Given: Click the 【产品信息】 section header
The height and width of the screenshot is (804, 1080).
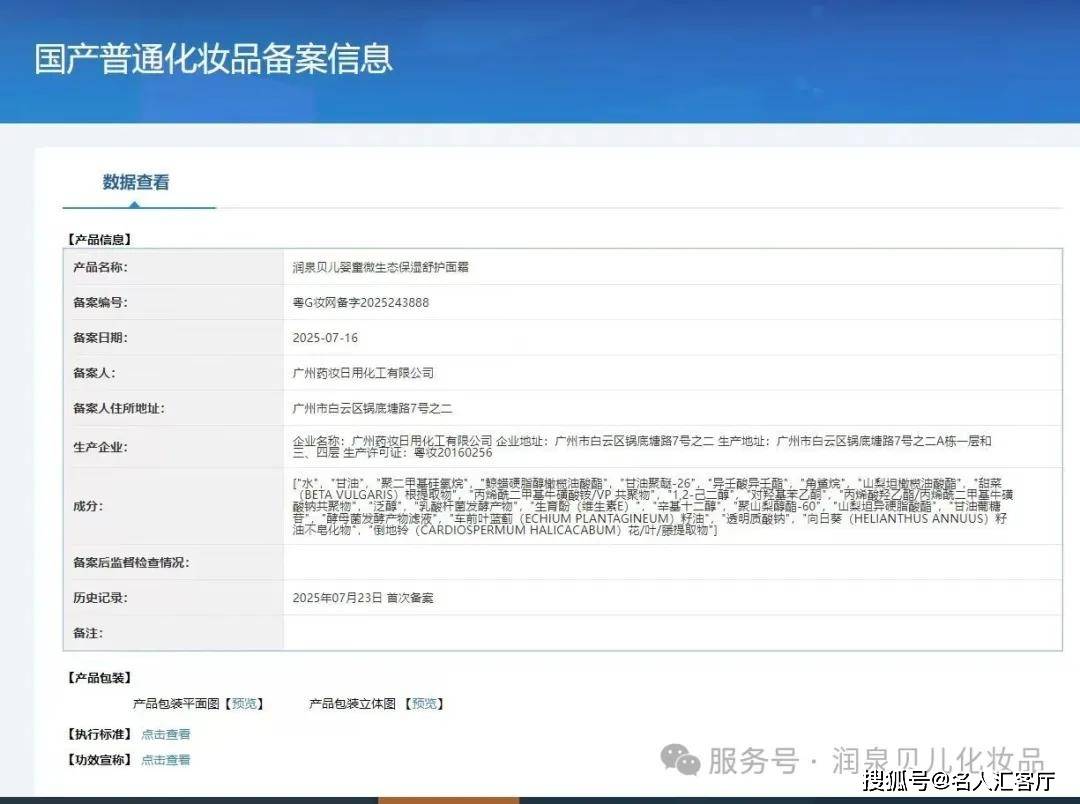Looking at the screenshot, I should pyautogui.click(x=99, y=239).
